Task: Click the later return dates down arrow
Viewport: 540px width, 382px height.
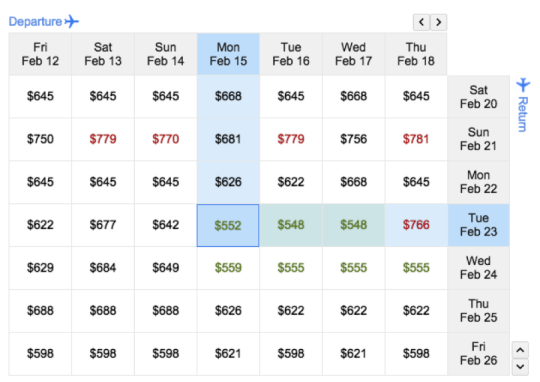Action: click(x=520, y=366)
